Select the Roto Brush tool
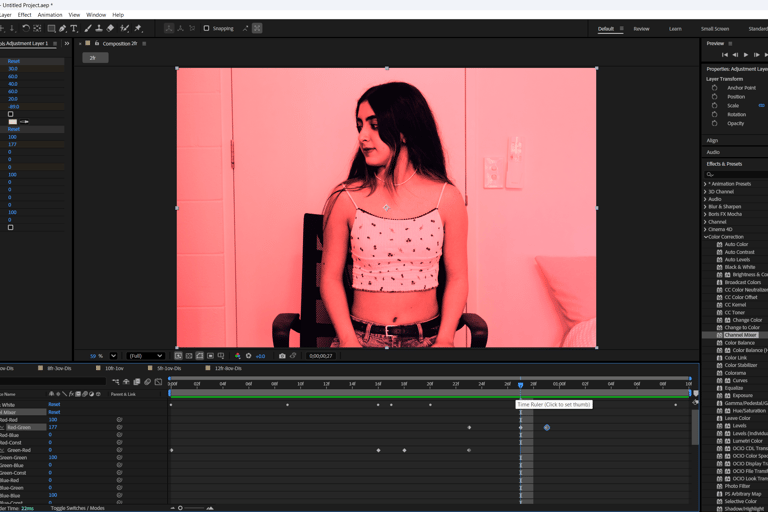Screen dimensions: 768x512 [x=124, y=28]
